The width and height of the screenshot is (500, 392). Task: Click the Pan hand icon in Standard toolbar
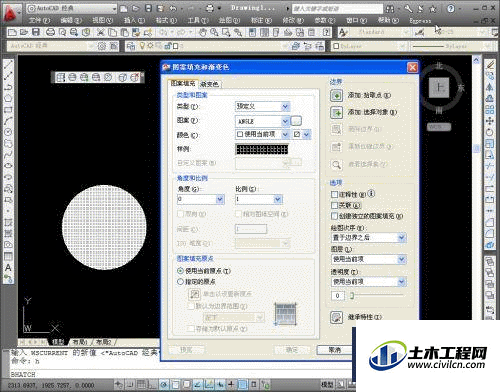[x=202, y=32]
